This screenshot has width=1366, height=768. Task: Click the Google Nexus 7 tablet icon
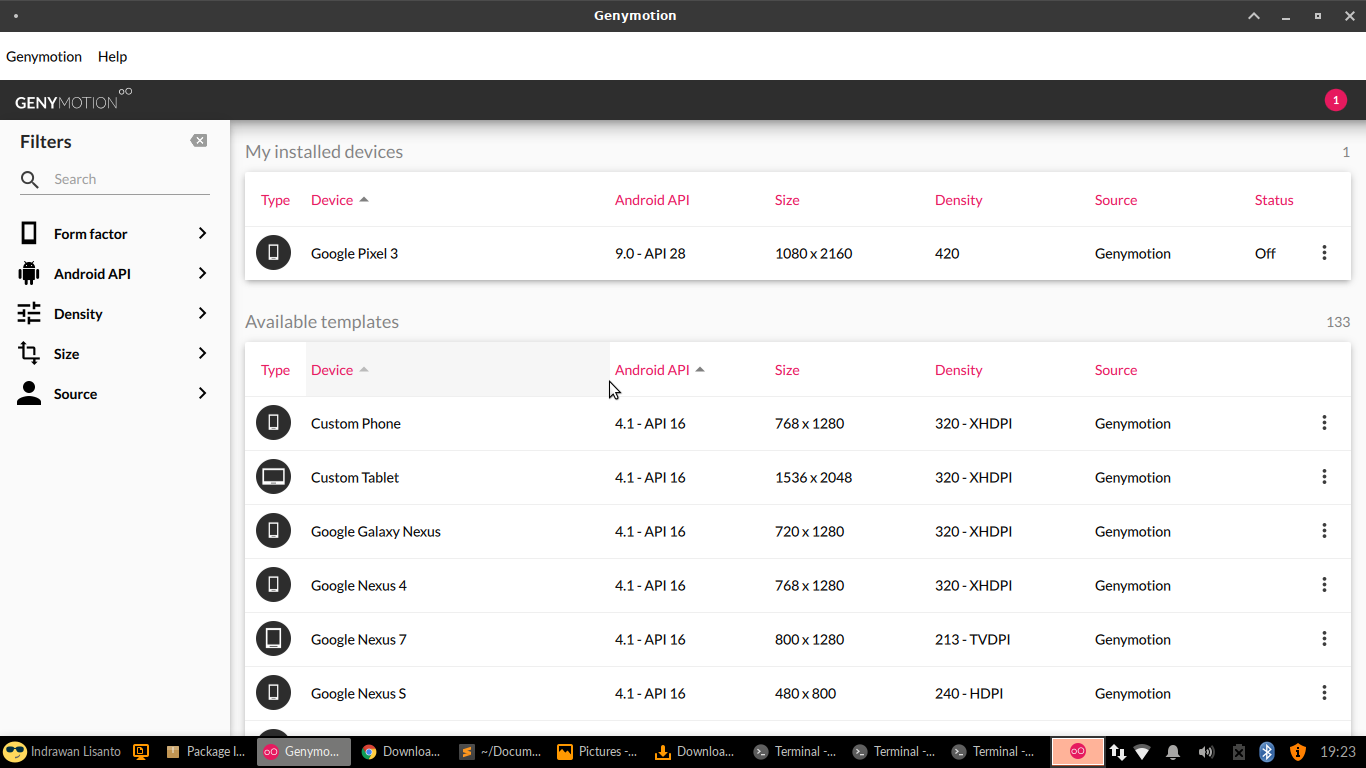[273, 639]
